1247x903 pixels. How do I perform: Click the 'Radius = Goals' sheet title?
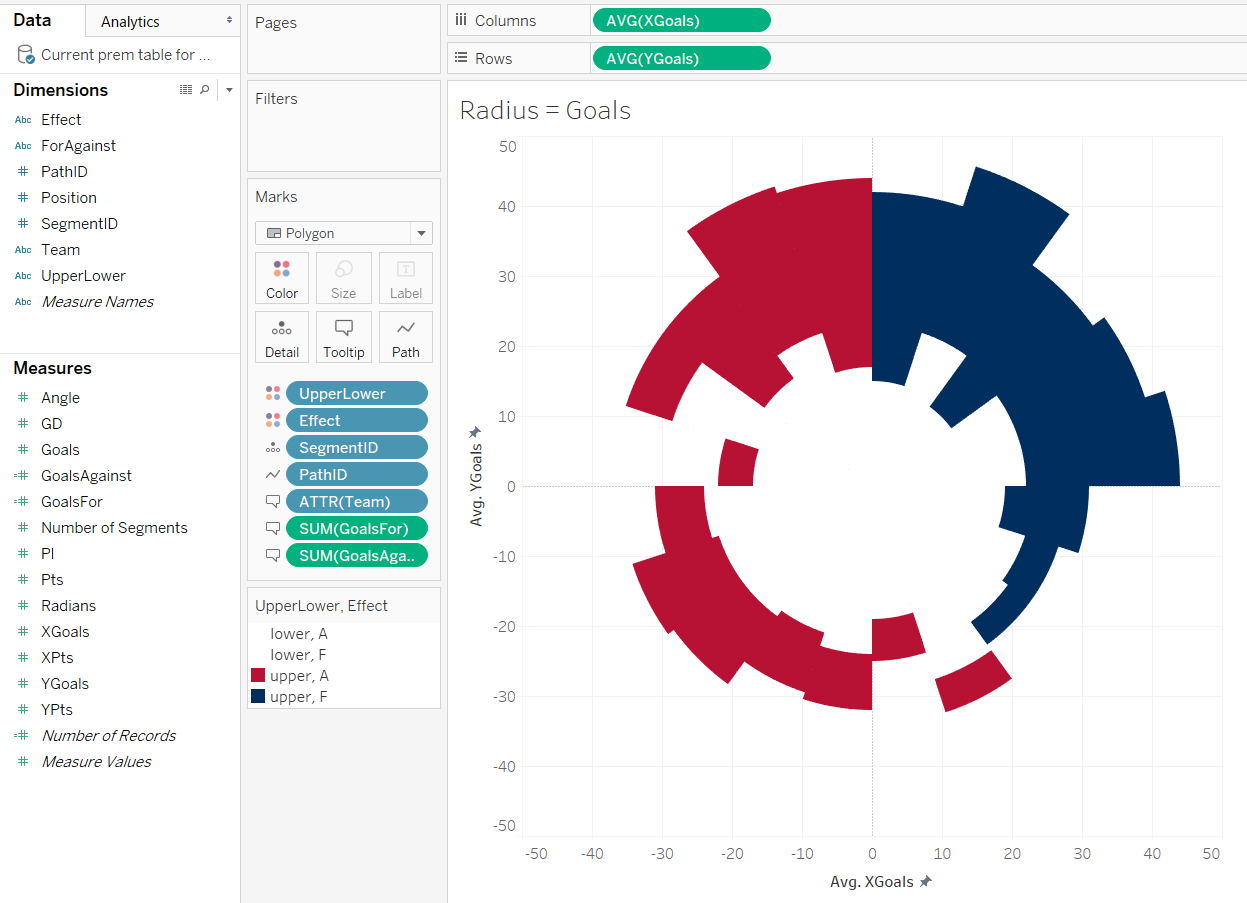pos(545,110)
